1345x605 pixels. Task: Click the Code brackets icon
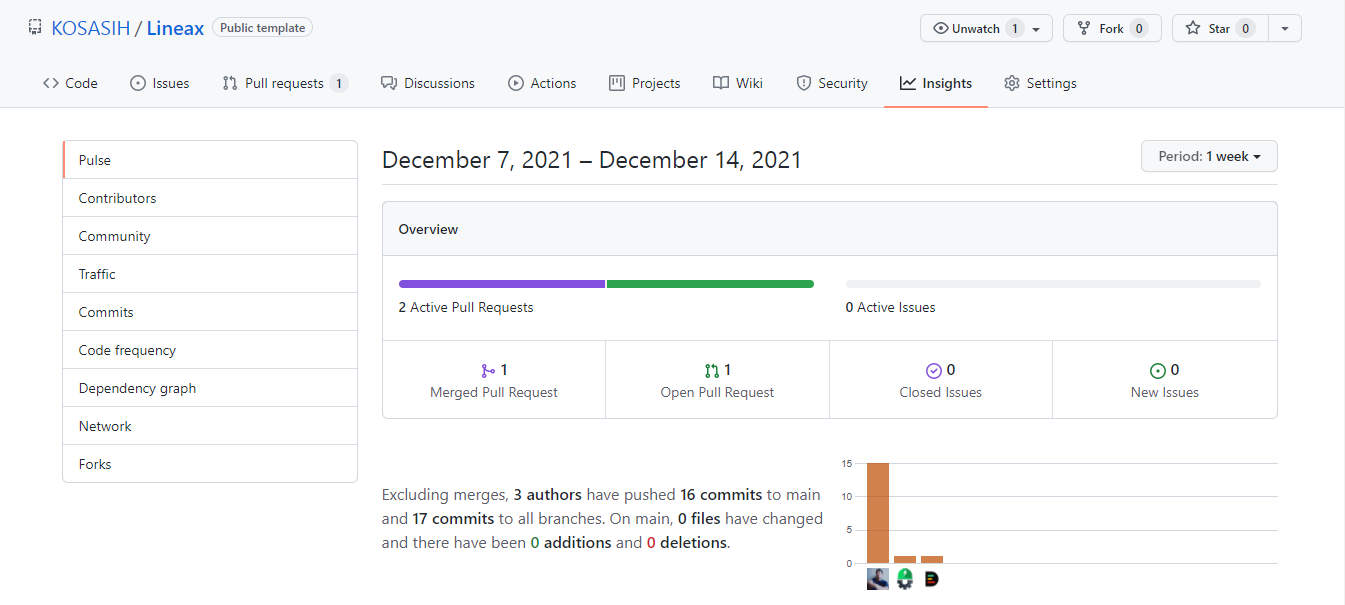(x=51, y=83)
